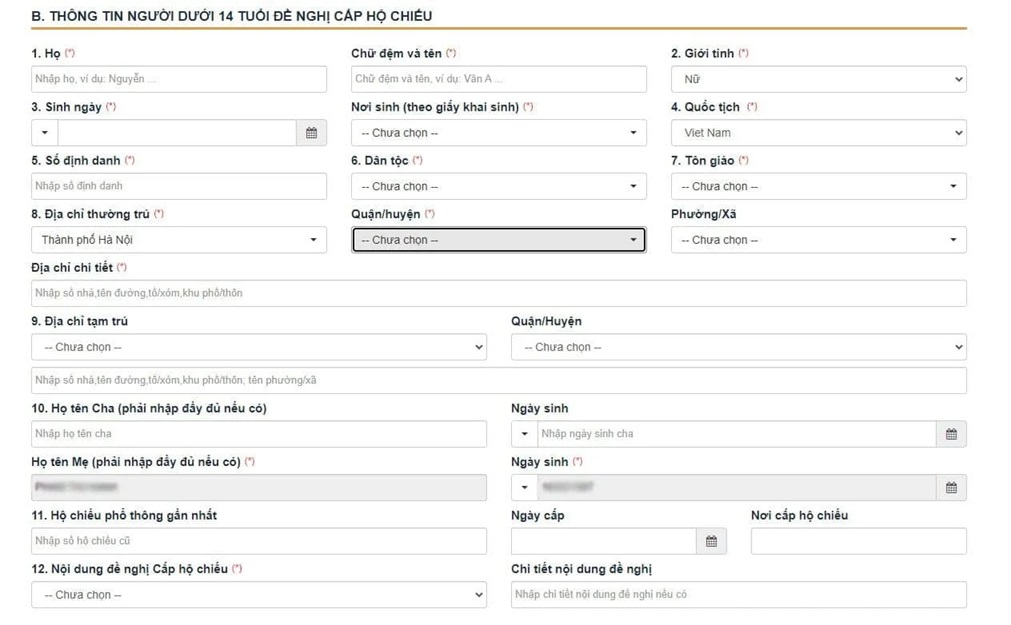Open the calendar next to Ngày cấp

coord(712,540)
